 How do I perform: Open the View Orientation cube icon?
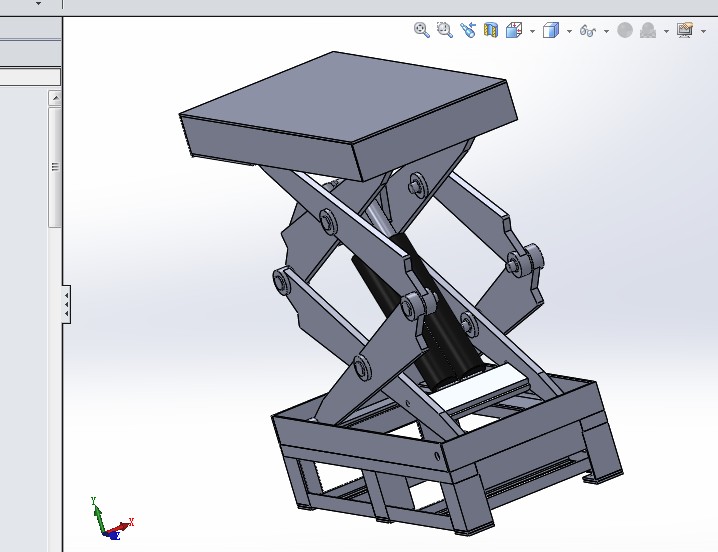514,30
